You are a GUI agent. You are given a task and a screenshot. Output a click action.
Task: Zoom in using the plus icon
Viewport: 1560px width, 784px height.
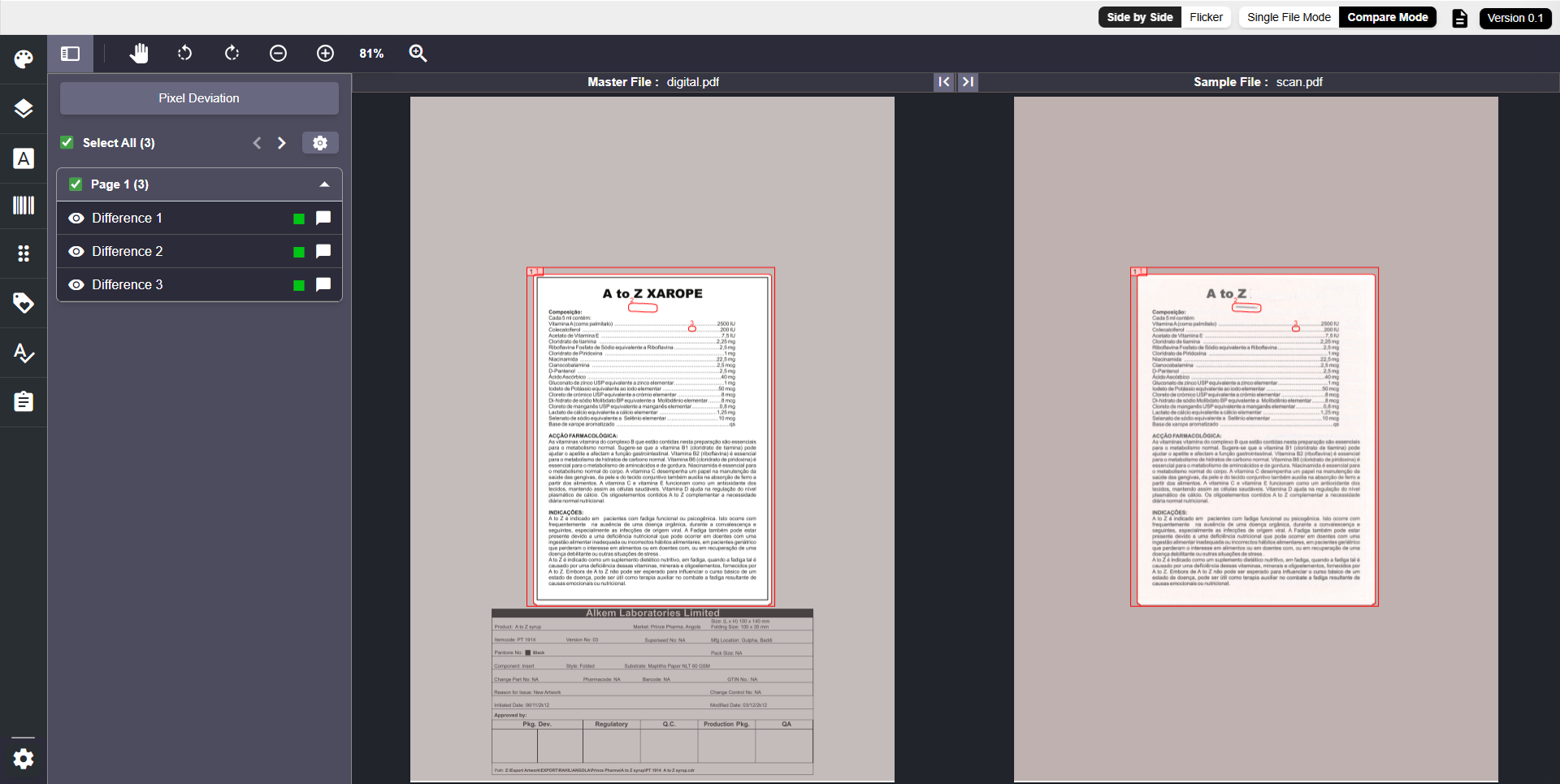[x=325, y=54]
